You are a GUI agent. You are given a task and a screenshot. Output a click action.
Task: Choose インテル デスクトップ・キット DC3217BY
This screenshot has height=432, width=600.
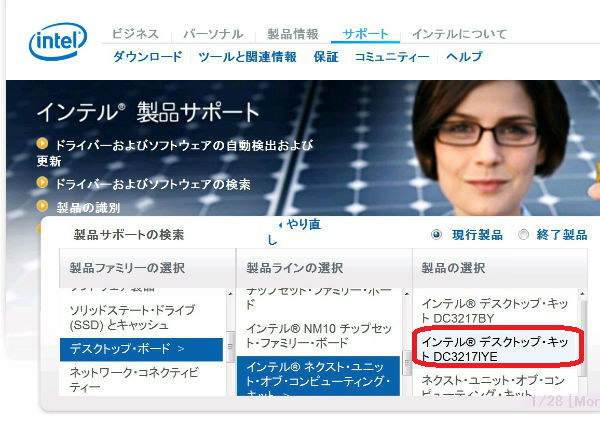tap(494, 311)
